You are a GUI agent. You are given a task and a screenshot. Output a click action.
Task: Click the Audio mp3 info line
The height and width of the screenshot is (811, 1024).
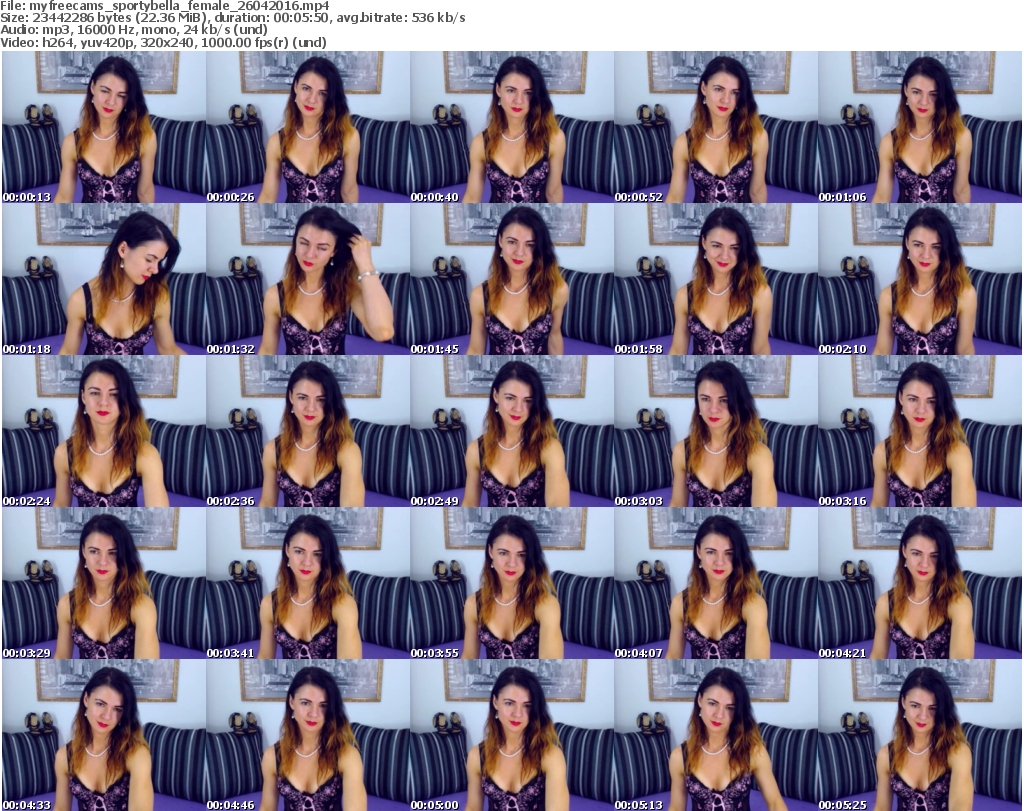point(134,30)
